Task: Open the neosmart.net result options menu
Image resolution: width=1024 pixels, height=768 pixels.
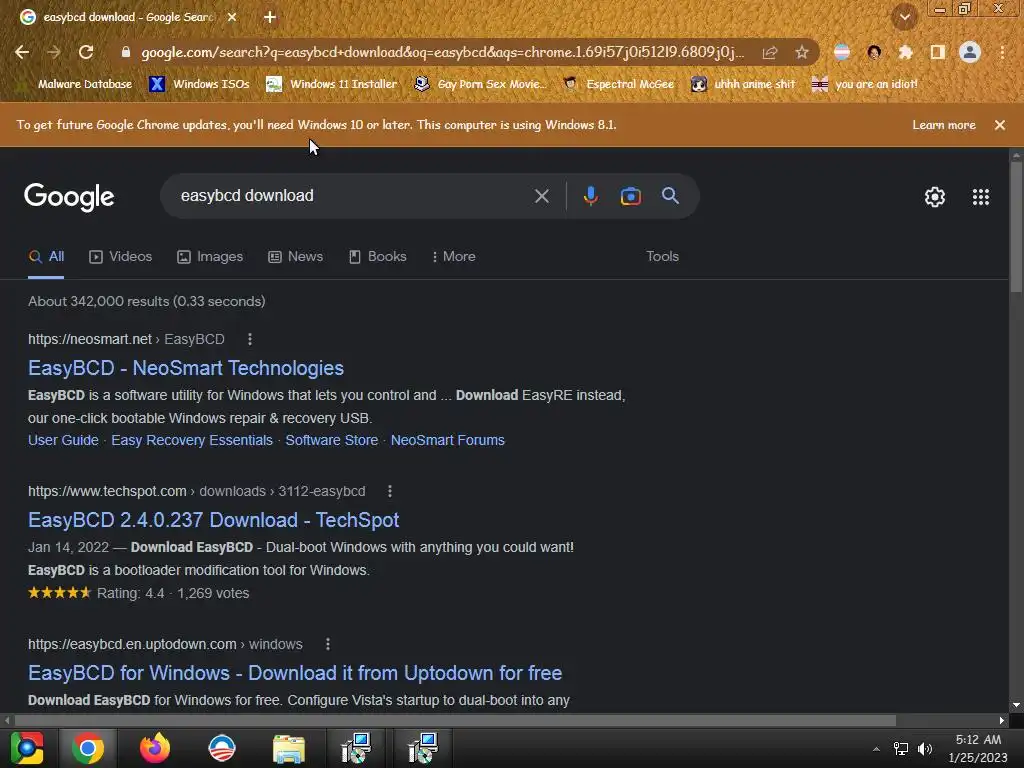Action: point(249,339)
